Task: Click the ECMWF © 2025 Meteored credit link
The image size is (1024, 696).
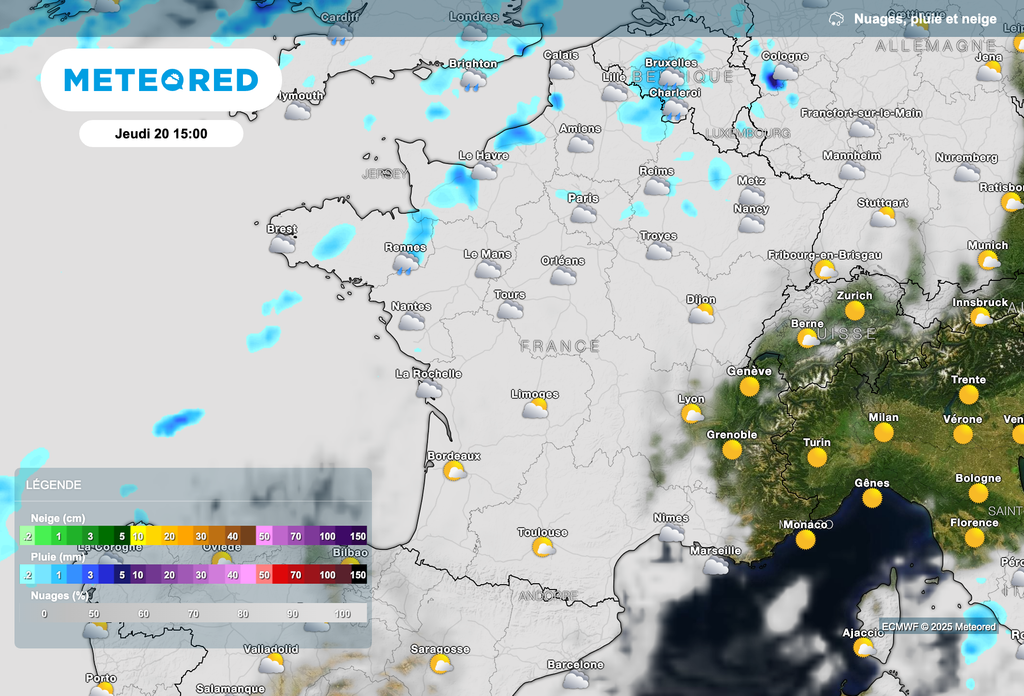Action: [x=938, y=625]
